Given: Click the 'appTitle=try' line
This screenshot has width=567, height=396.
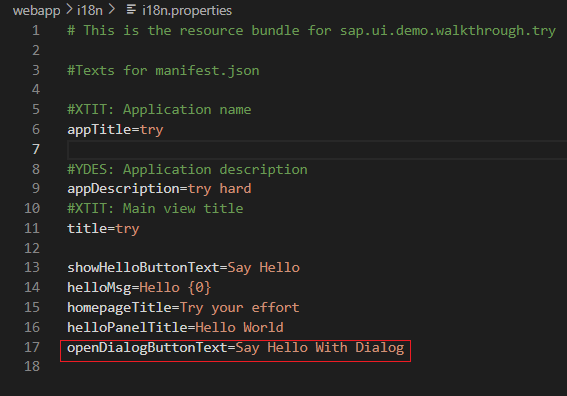Looking at the screenshot, I should click(115, 129).
